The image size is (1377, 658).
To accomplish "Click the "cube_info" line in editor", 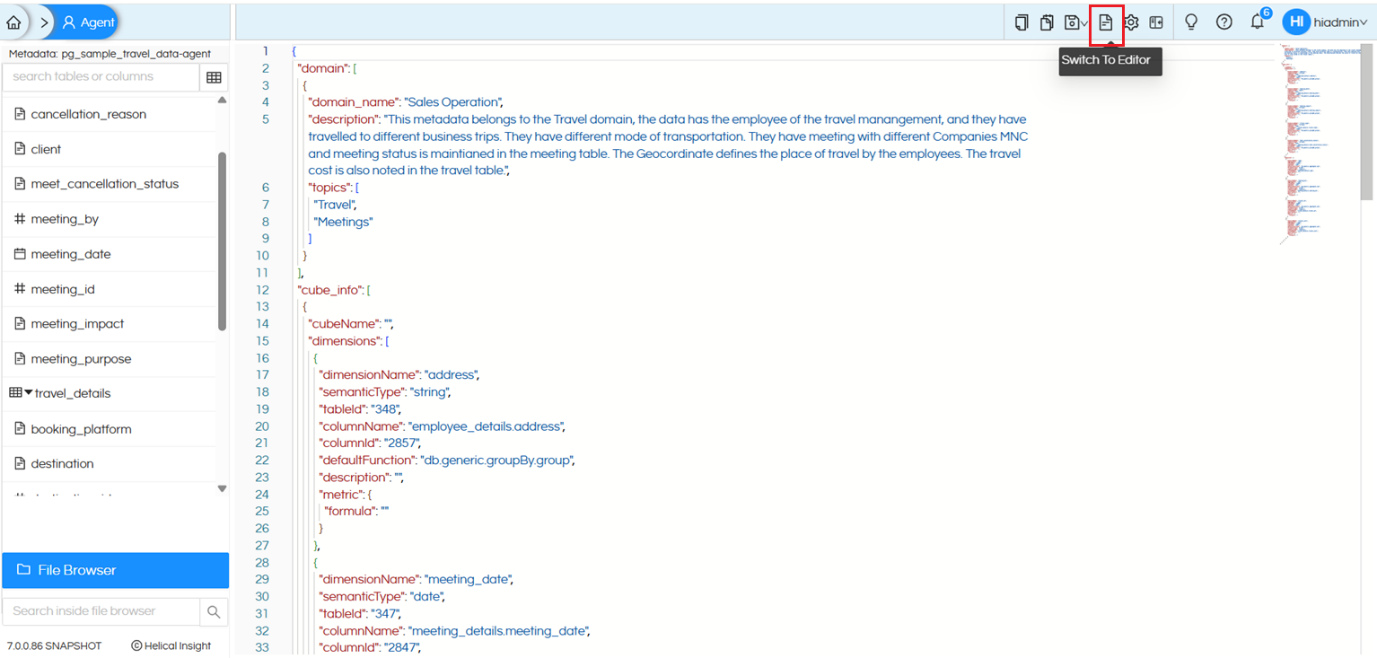I will (x=334, y=290).
